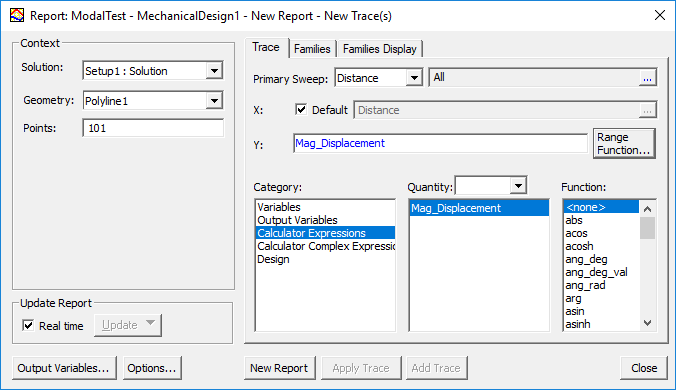Click the Primary Sweep All value field

[534, 78]
